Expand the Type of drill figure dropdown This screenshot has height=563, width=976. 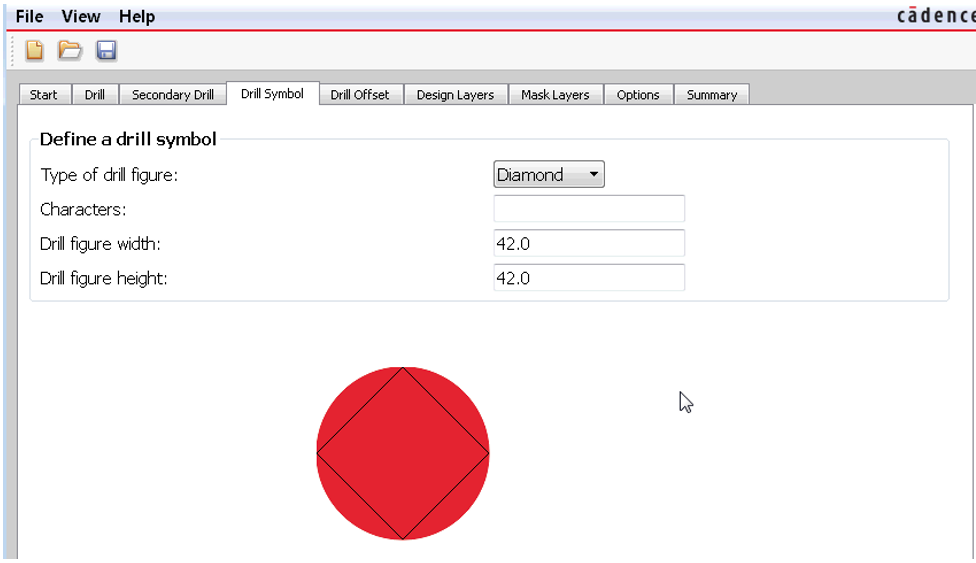click(x=549, y=175)
